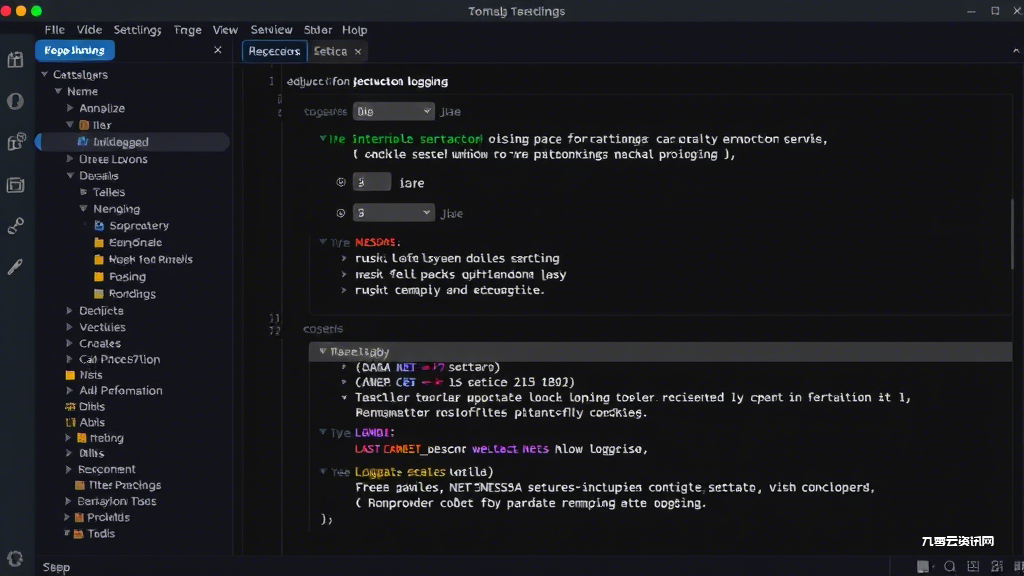The image size is (1024, 576).
Task: Click the square stop icon in status bar
Action: point(923,567)
